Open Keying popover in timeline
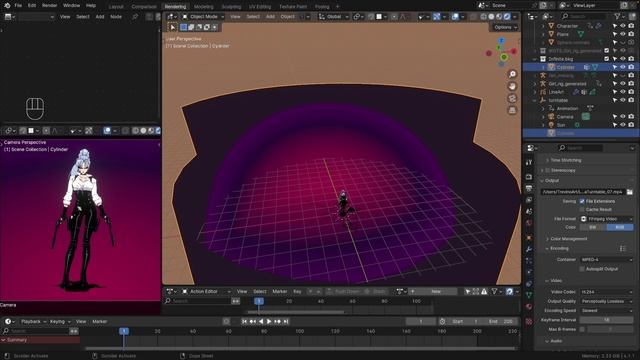 59,322
